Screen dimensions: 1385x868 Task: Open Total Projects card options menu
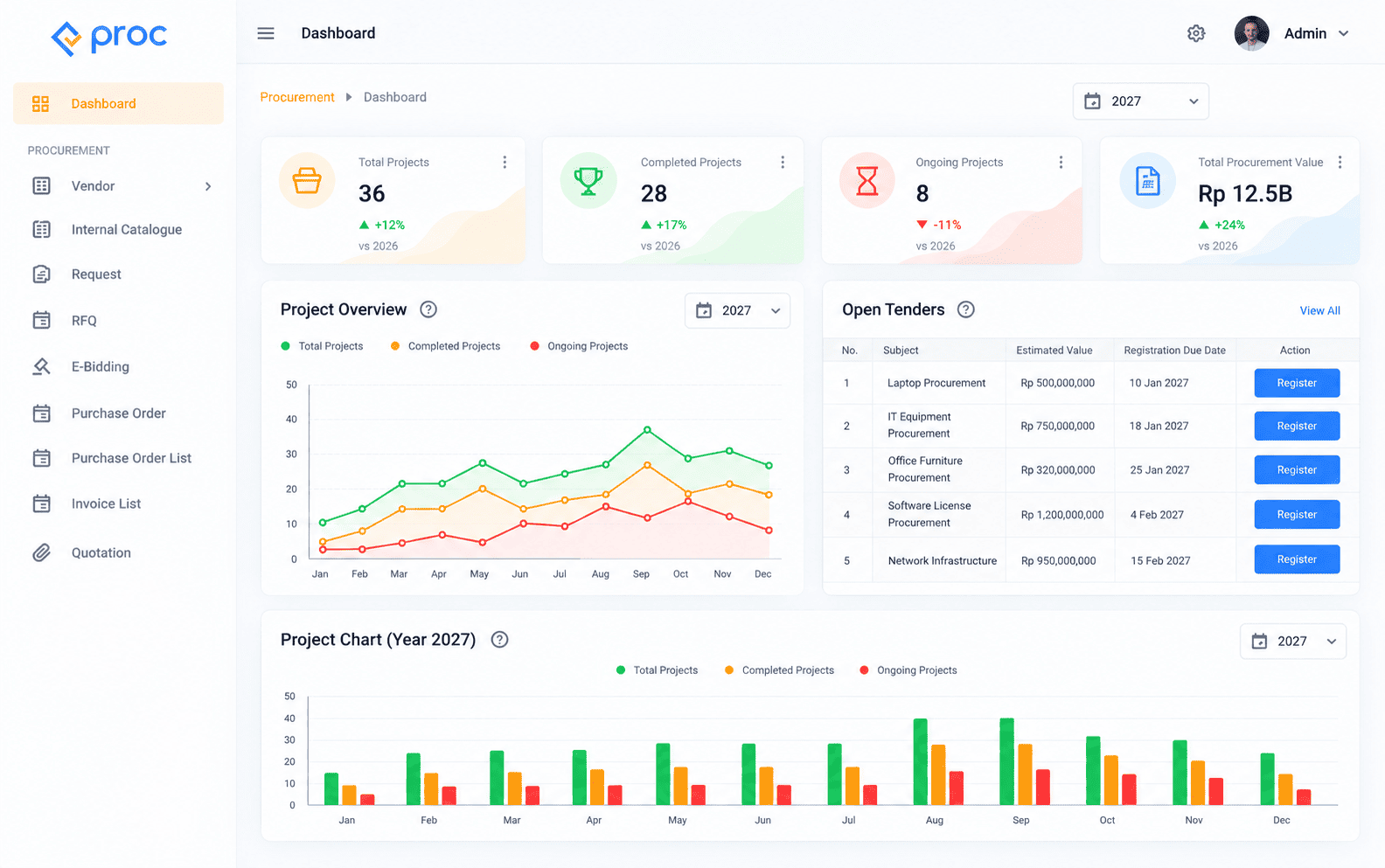[x=505, y=163]
